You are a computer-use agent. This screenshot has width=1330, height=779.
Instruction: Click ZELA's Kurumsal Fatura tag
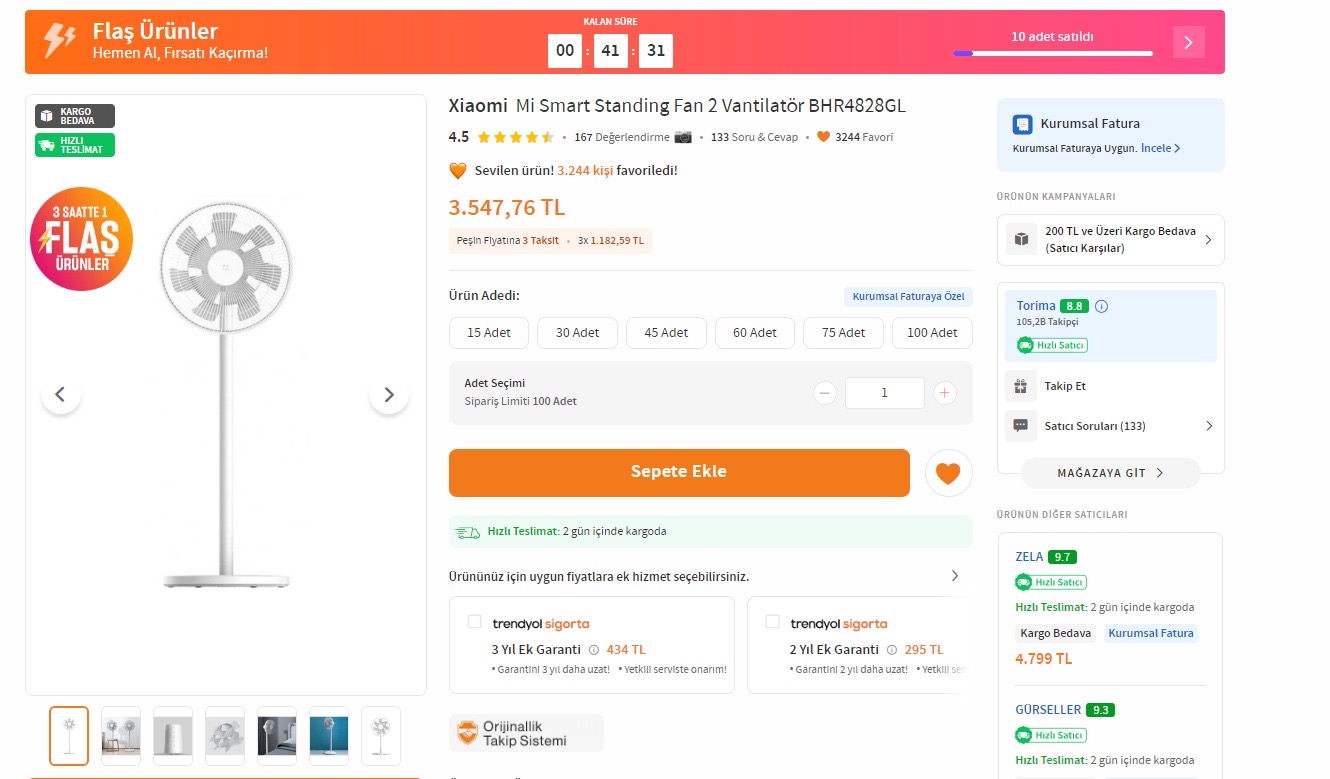pos(1151,633)
